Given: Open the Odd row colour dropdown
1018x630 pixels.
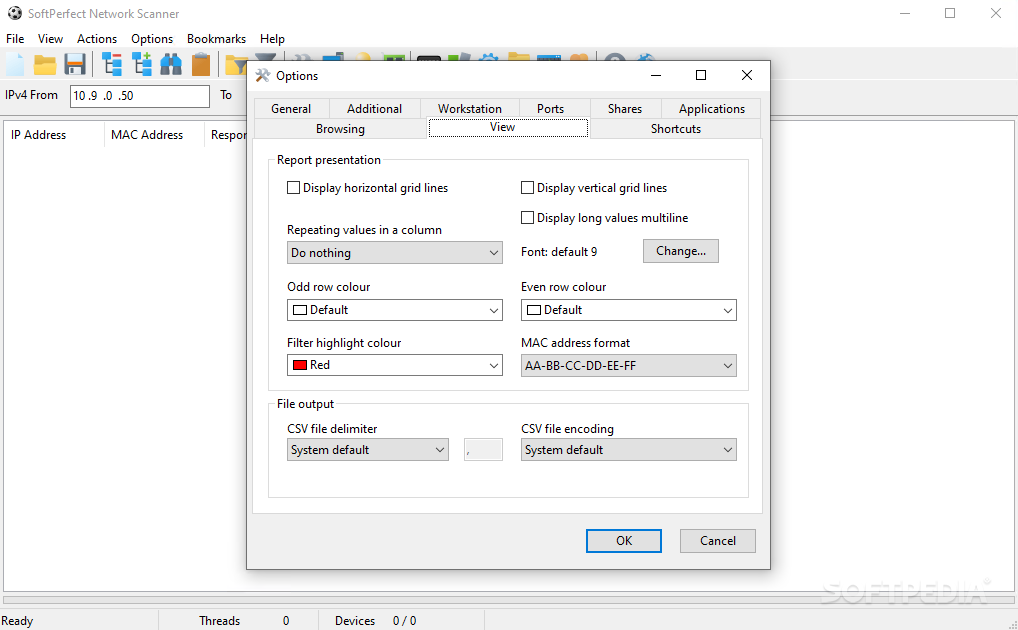Looking at the screenshot, I should point(395,310).
